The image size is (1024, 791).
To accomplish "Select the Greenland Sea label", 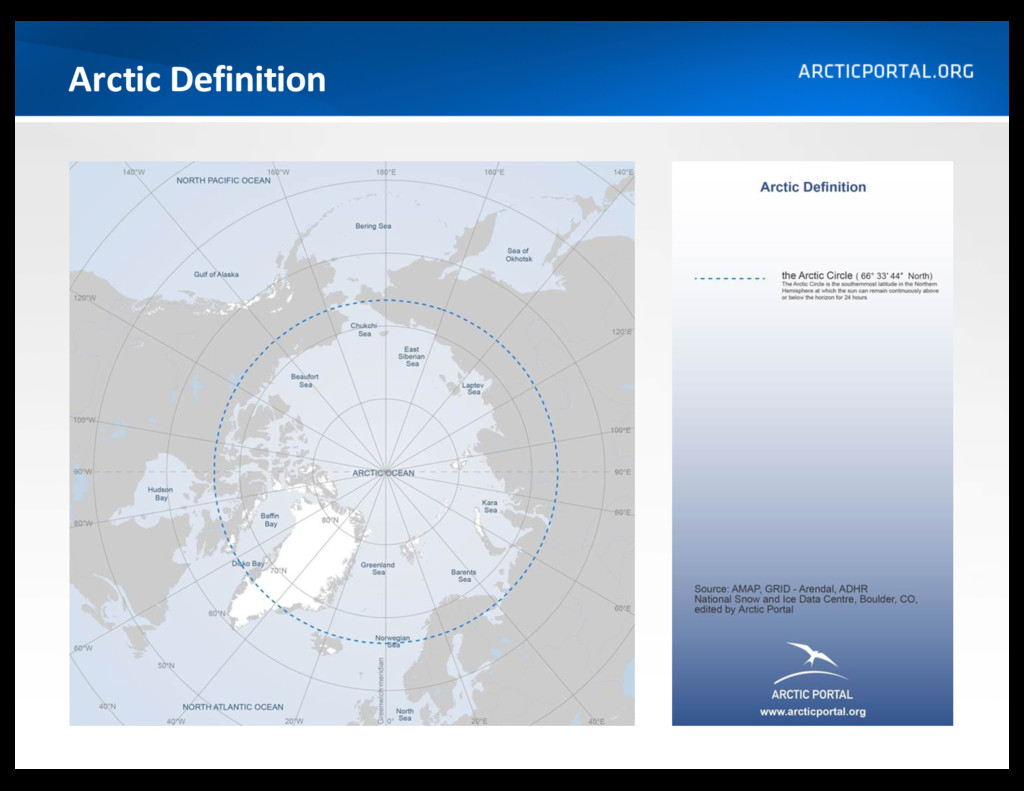I will click(x=378, y=568).
